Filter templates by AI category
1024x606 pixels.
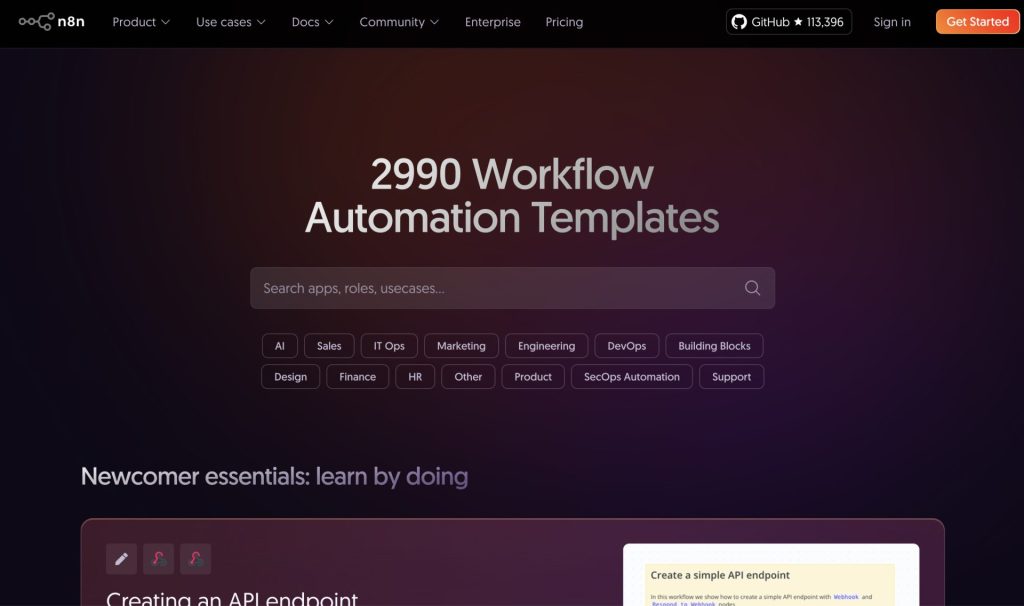280,346
